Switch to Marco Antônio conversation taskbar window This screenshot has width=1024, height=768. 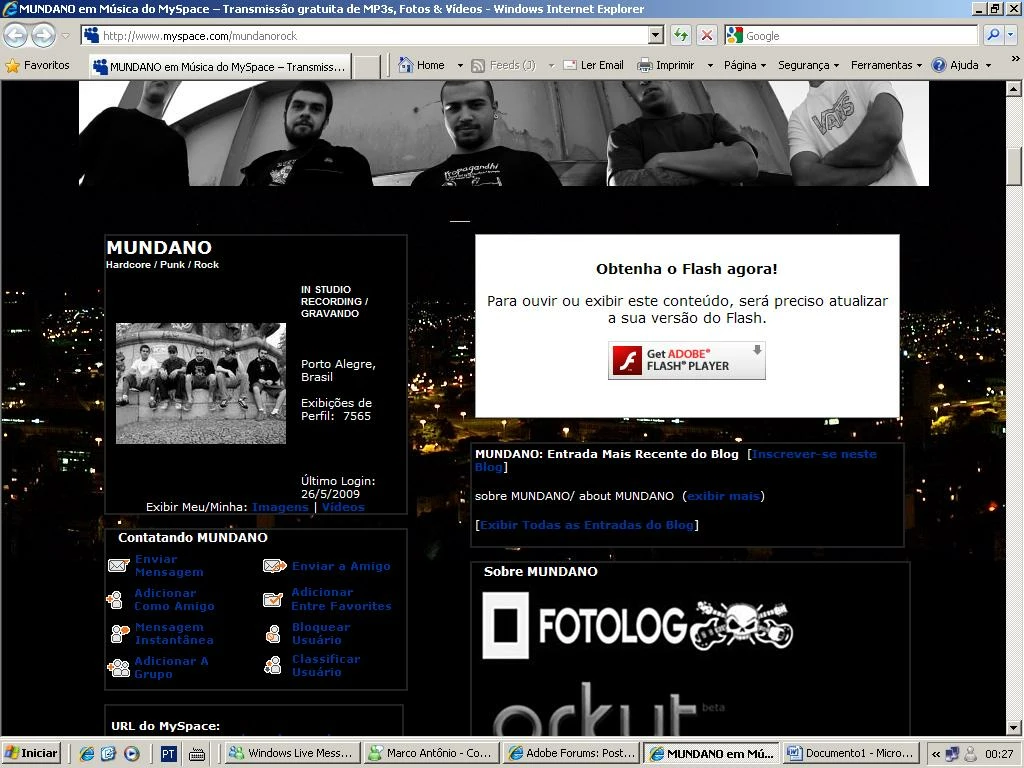click(x=432, y=753)
